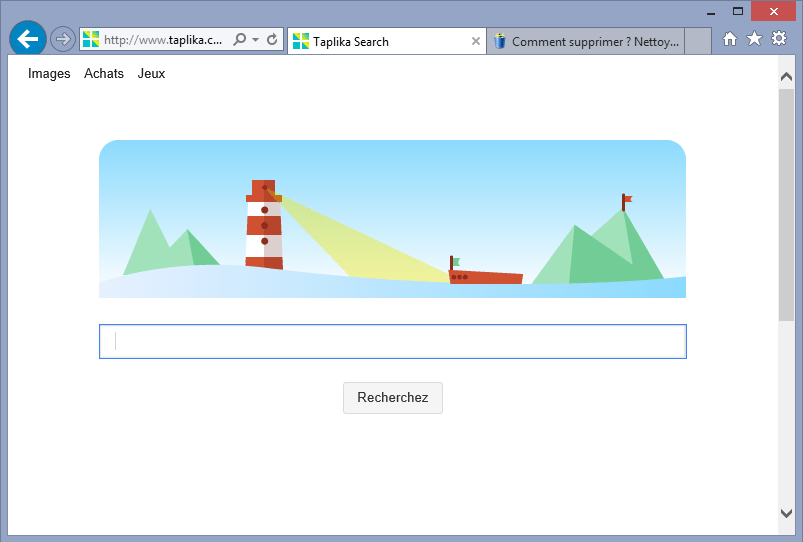Open the Tools gear menu
The image size is (803, 542).
(779, 38)
